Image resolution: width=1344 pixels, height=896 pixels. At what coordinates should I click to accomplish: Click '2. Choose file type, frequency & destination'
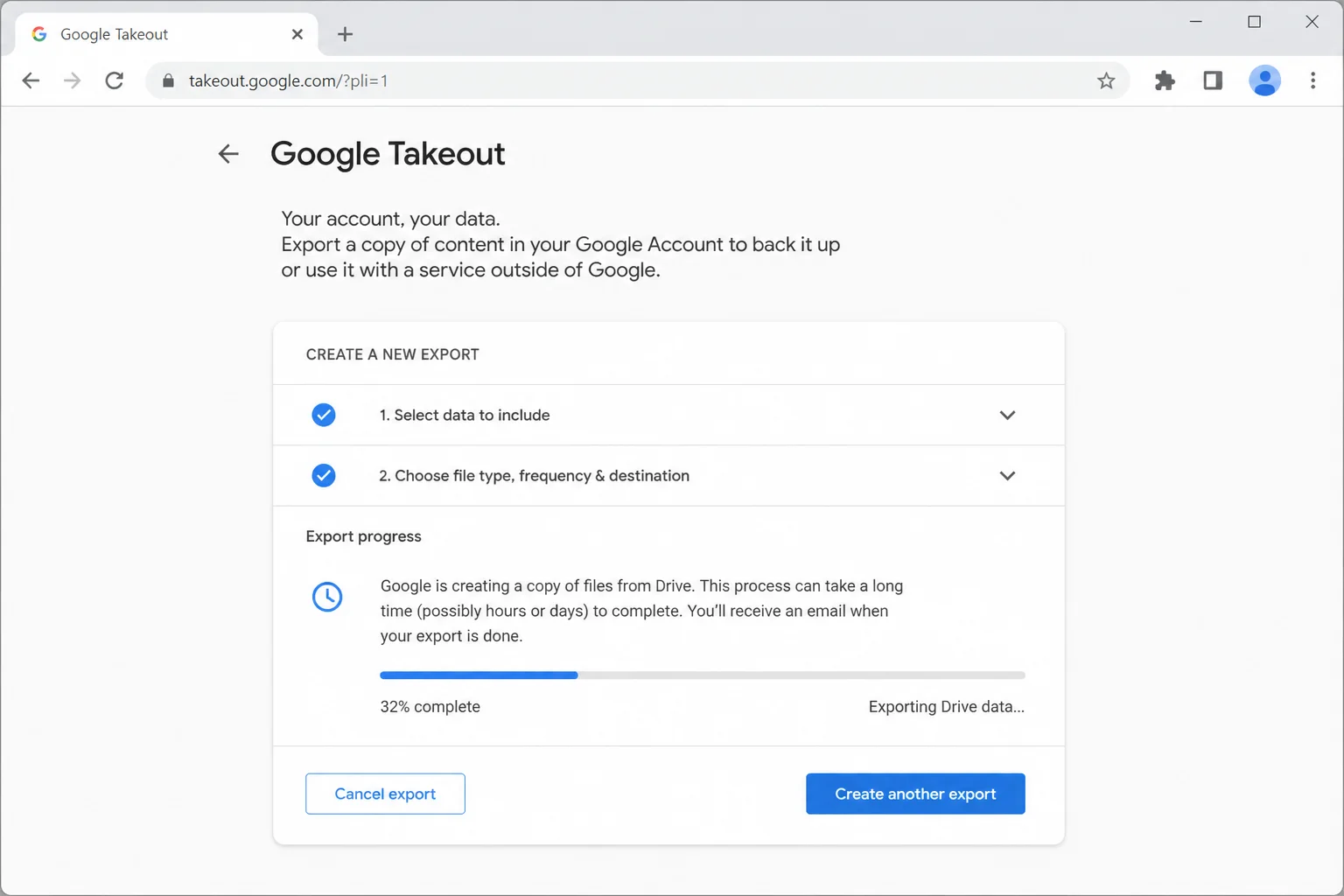point(534,475)
